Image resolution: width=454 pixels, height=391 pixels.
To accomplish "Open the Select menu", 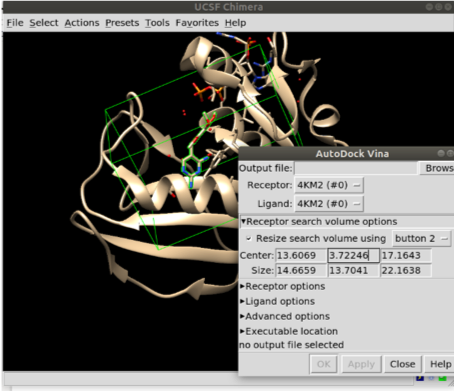I will point(44,23).
